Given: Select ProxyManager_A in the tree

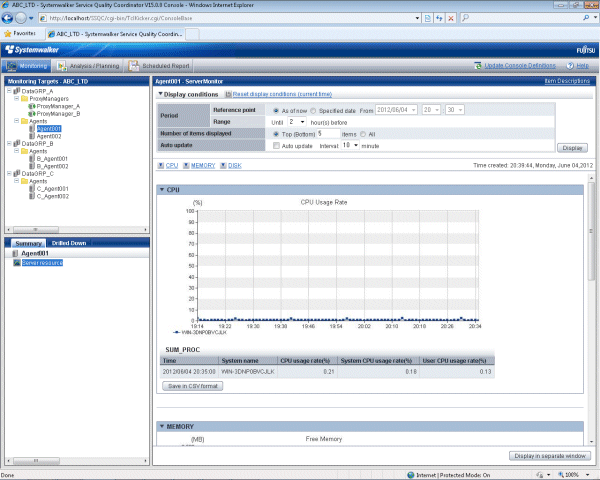Looking at the screenshot, I should pyautogui.click(x=58, y=106).
